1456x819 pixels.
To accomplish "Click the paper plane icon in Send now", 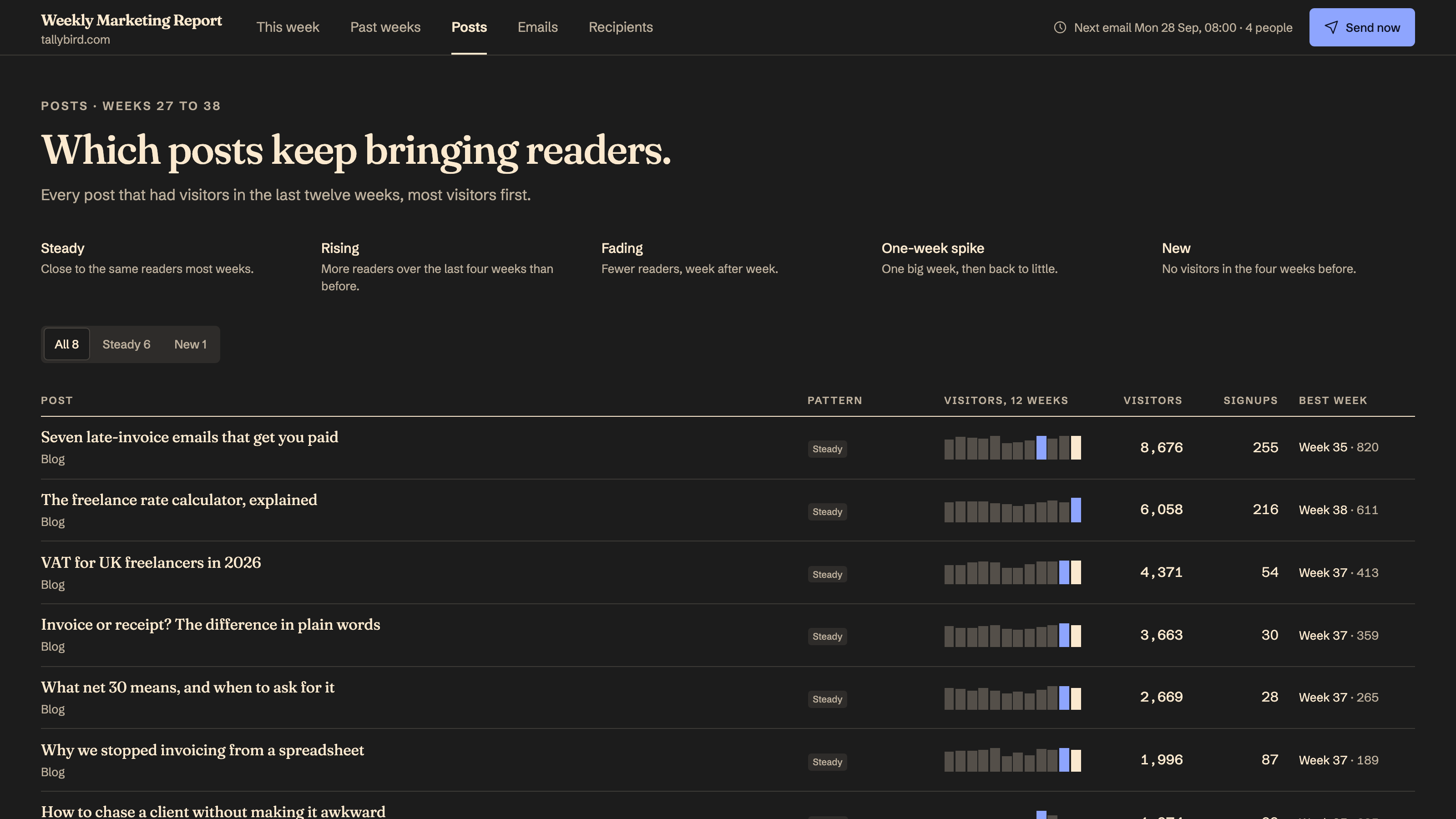I will 1331,27.
